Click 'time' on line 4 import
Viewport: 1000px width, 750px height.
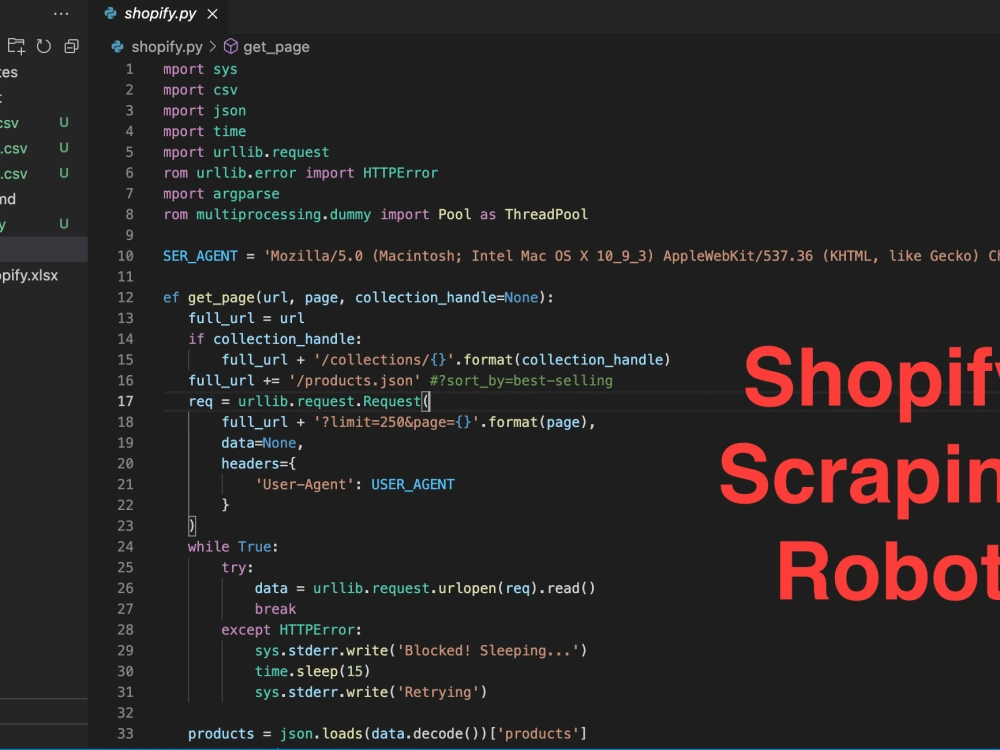click(x=230, y=131)
